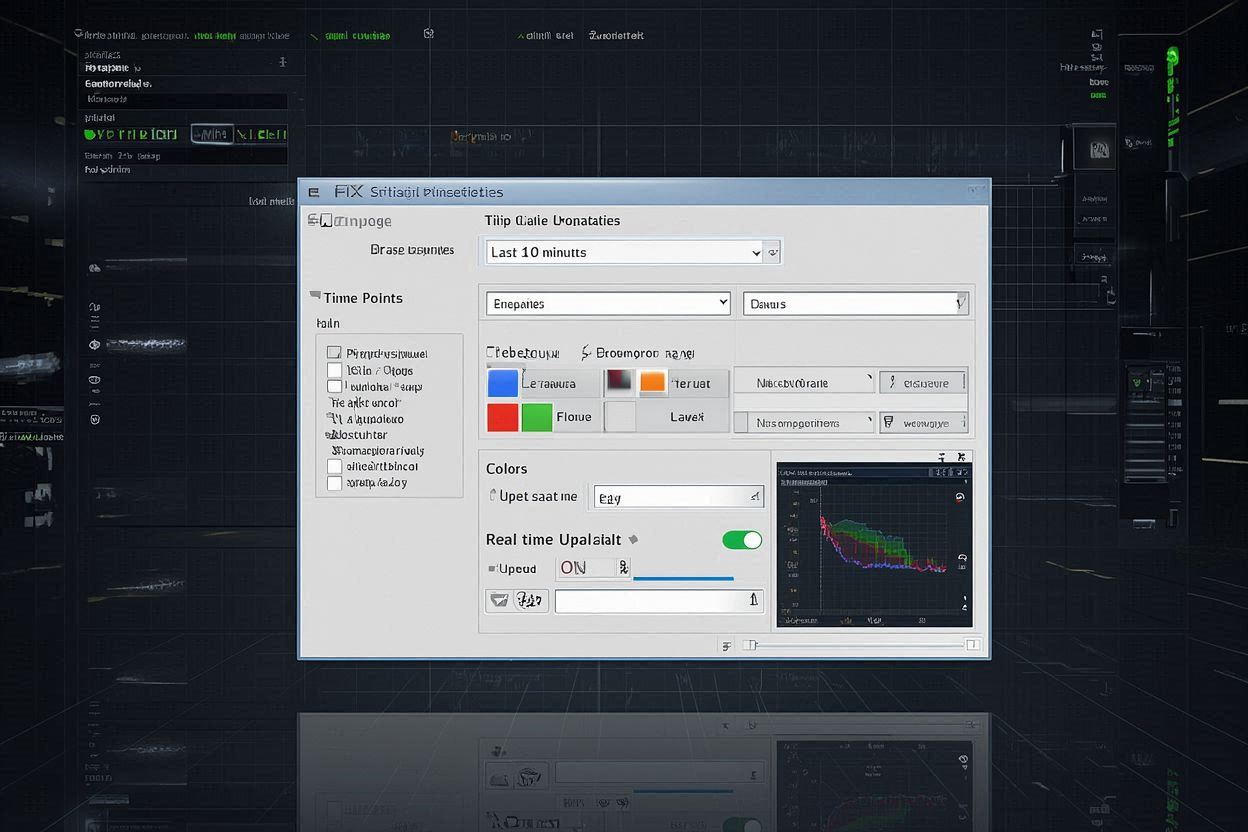Tick the last checkbox in Time Points list
The height and width of the screenshot is (832, 1248).
(334, 483)
